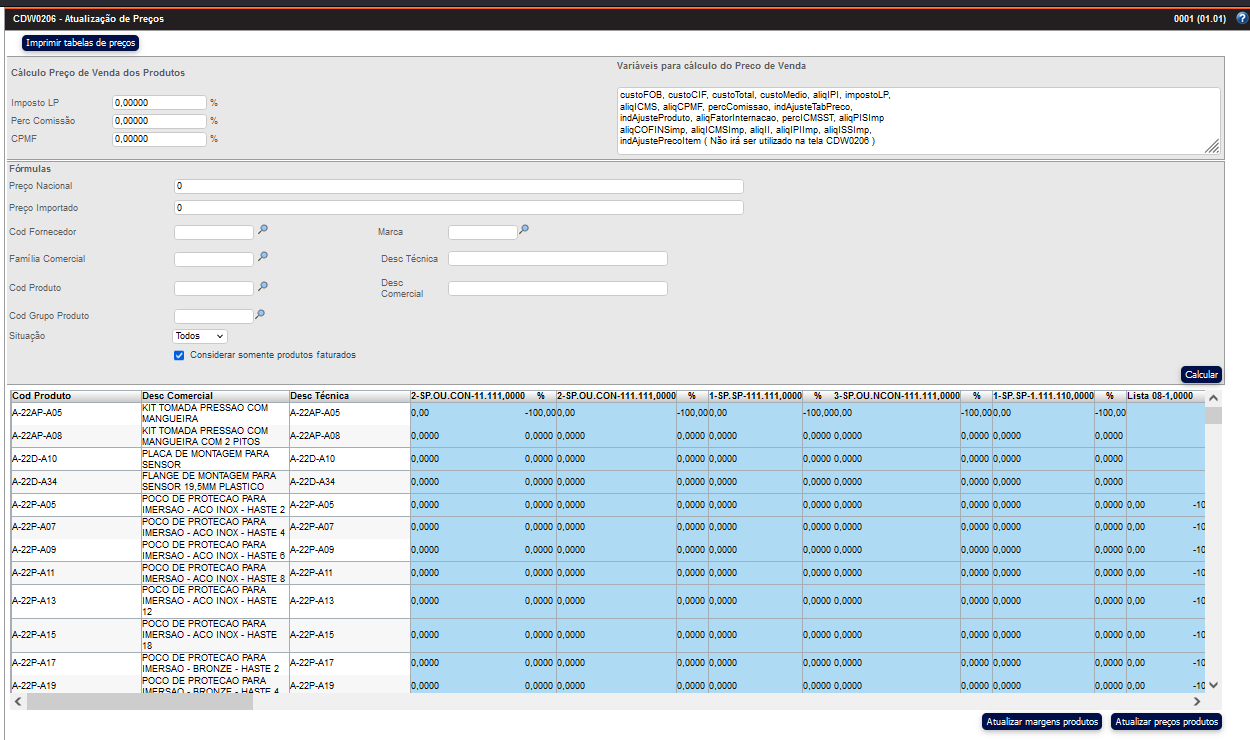Open the Situação dropdown
Viewport: 1250px width, 740px height.
pyautogui.click(x=200, y=337)
